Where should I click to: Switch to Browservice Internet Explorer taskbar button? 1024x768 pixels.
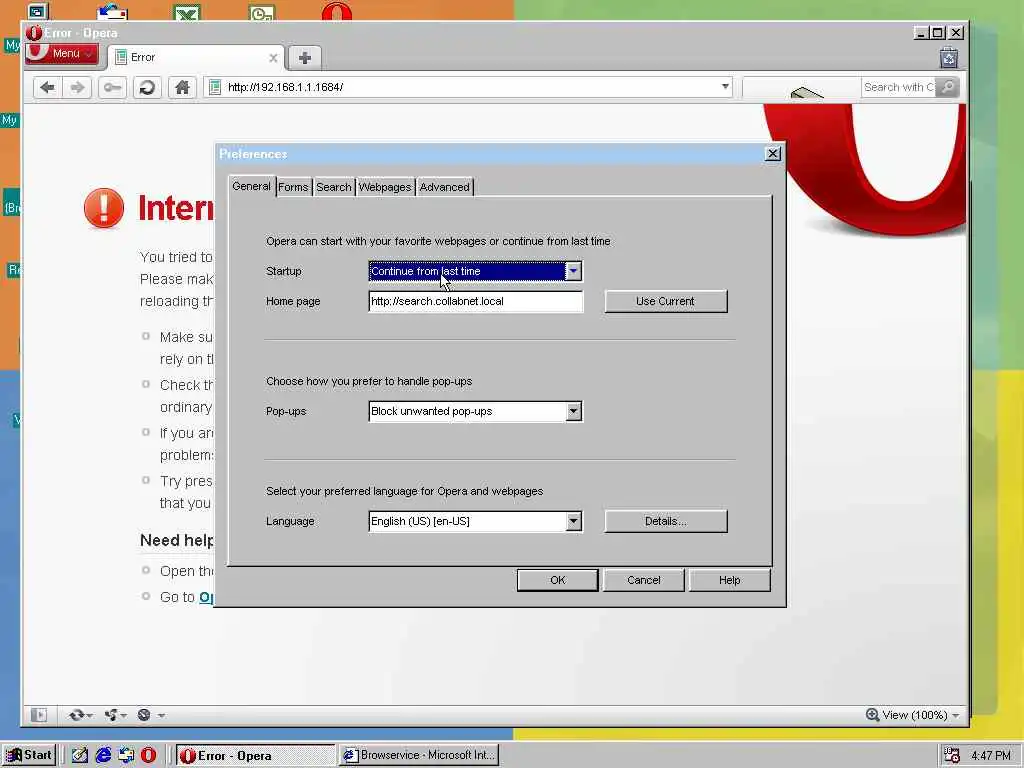click(420, 755)
